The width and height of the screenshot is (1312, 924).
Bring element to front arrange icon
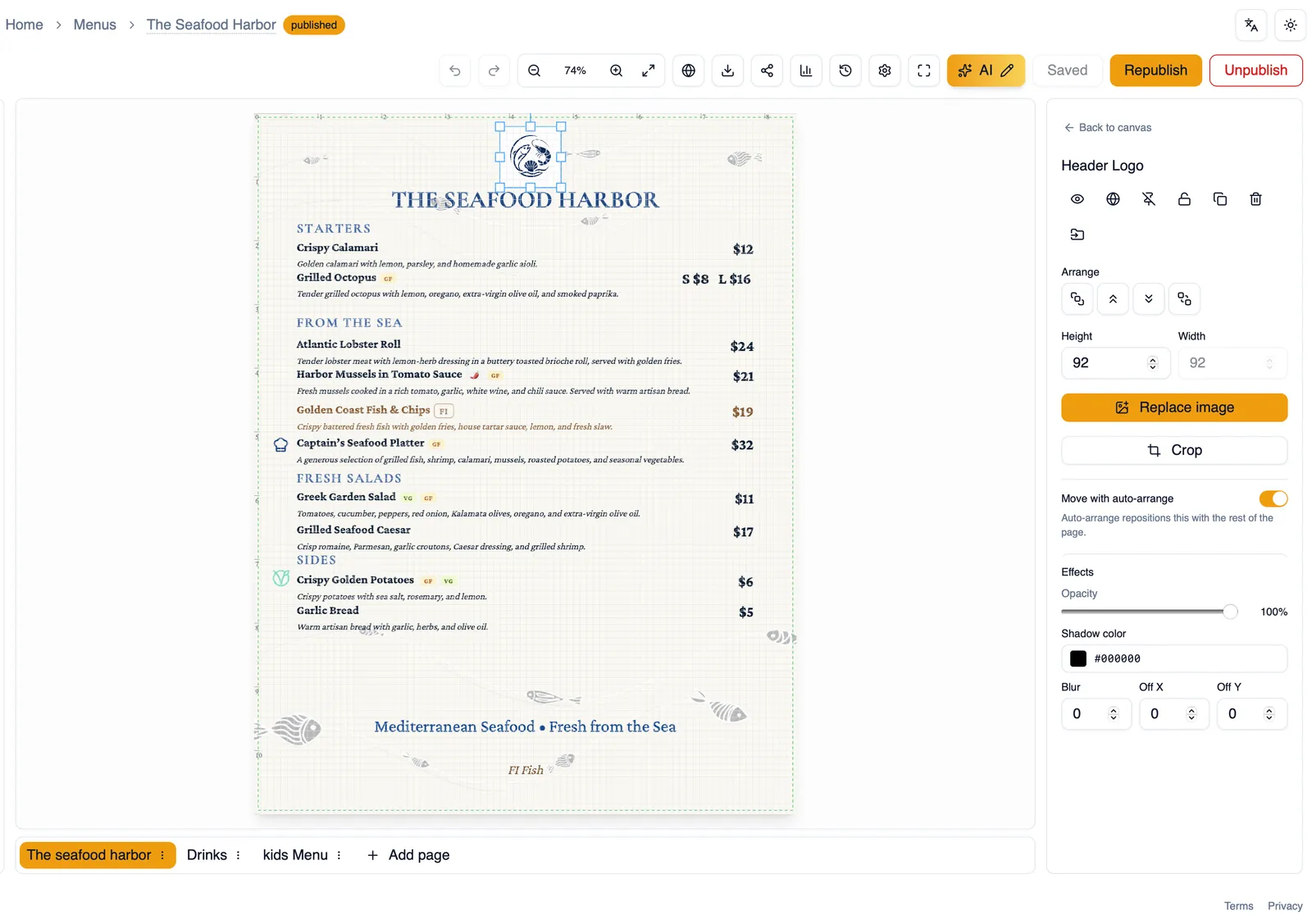point(1077,299)
